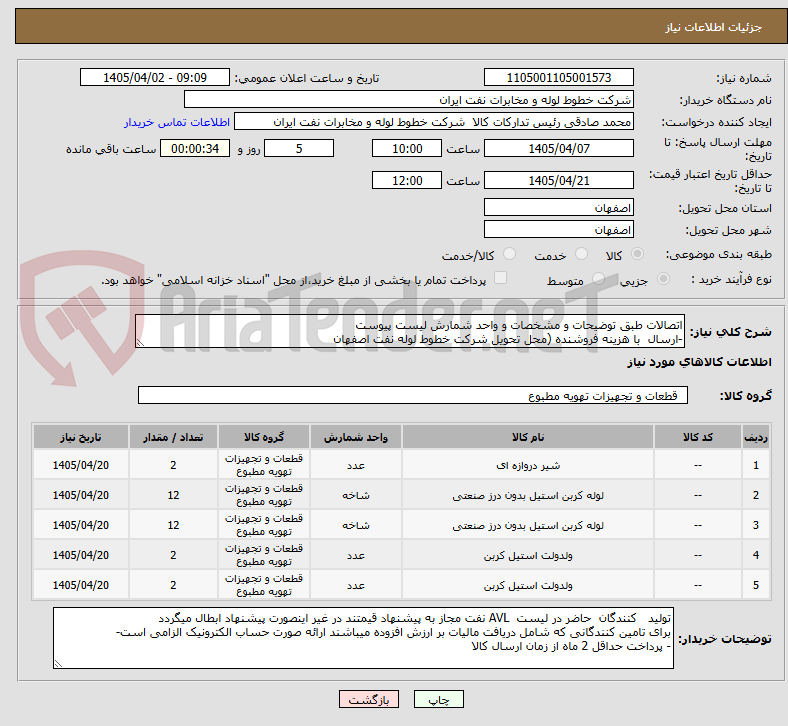Screen dimensions: 788x726
Task: Click the price validity time 12:00
Action: click(407, 180)
